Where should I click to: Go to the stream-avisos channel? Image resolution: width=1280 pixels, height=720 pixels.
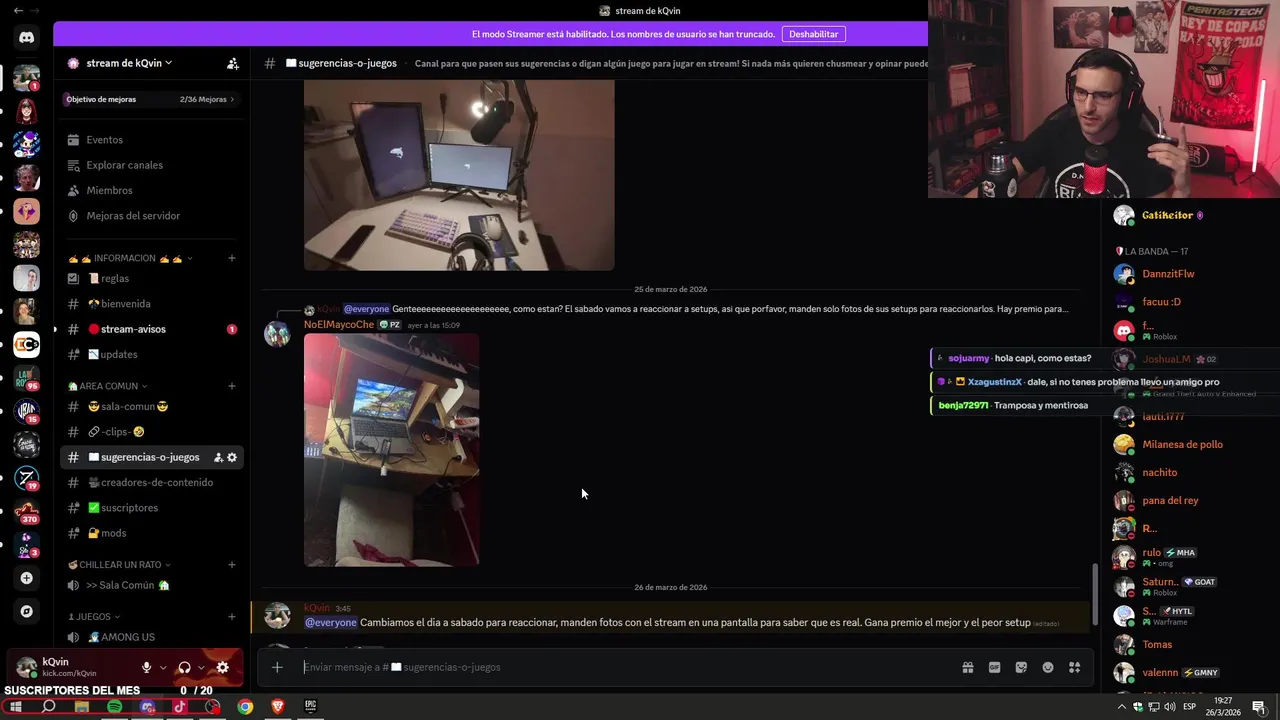coord(151,329)
